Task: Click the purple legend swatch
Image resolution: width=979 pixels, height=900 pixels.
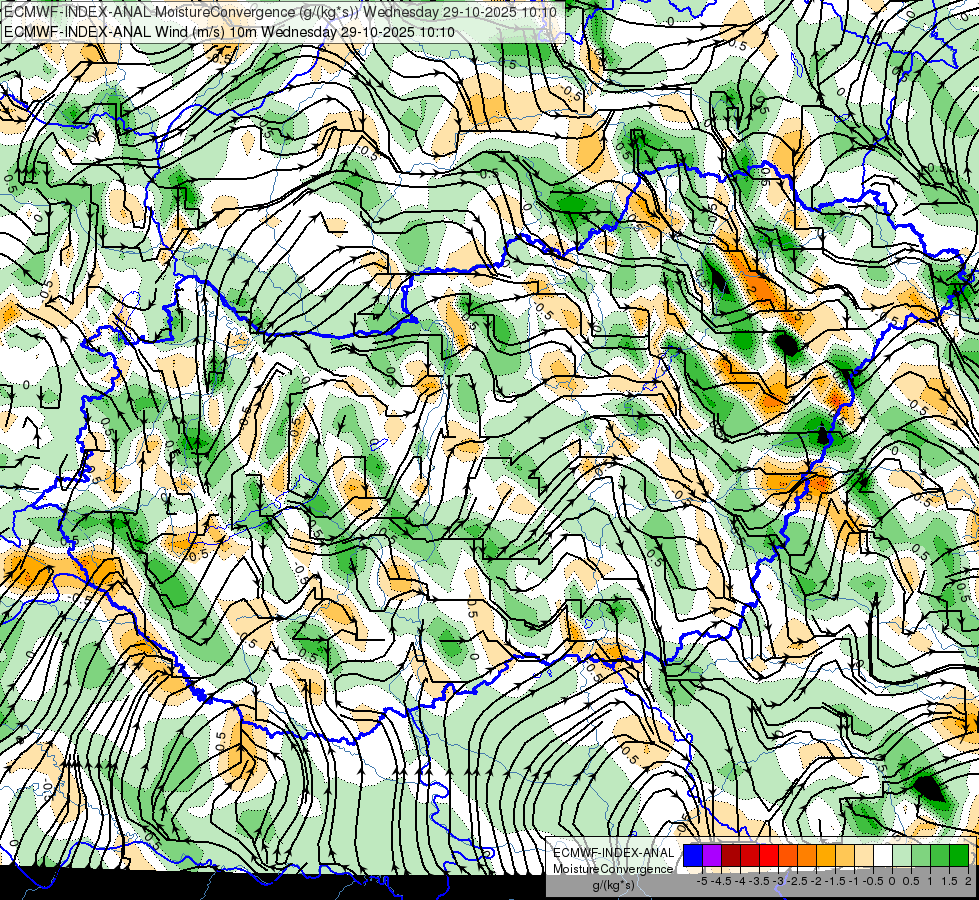Action: 712,855
